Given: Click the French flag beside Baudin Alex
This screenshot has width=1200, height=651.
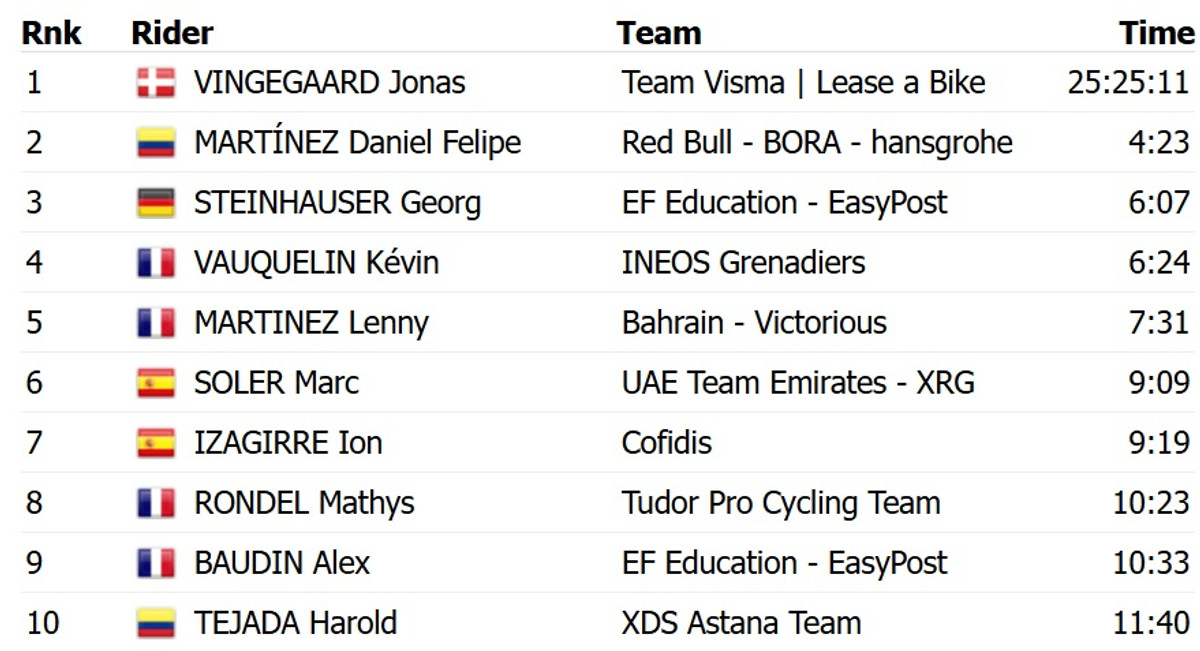Looking at the screenshot, I should (x=156, y=562).
